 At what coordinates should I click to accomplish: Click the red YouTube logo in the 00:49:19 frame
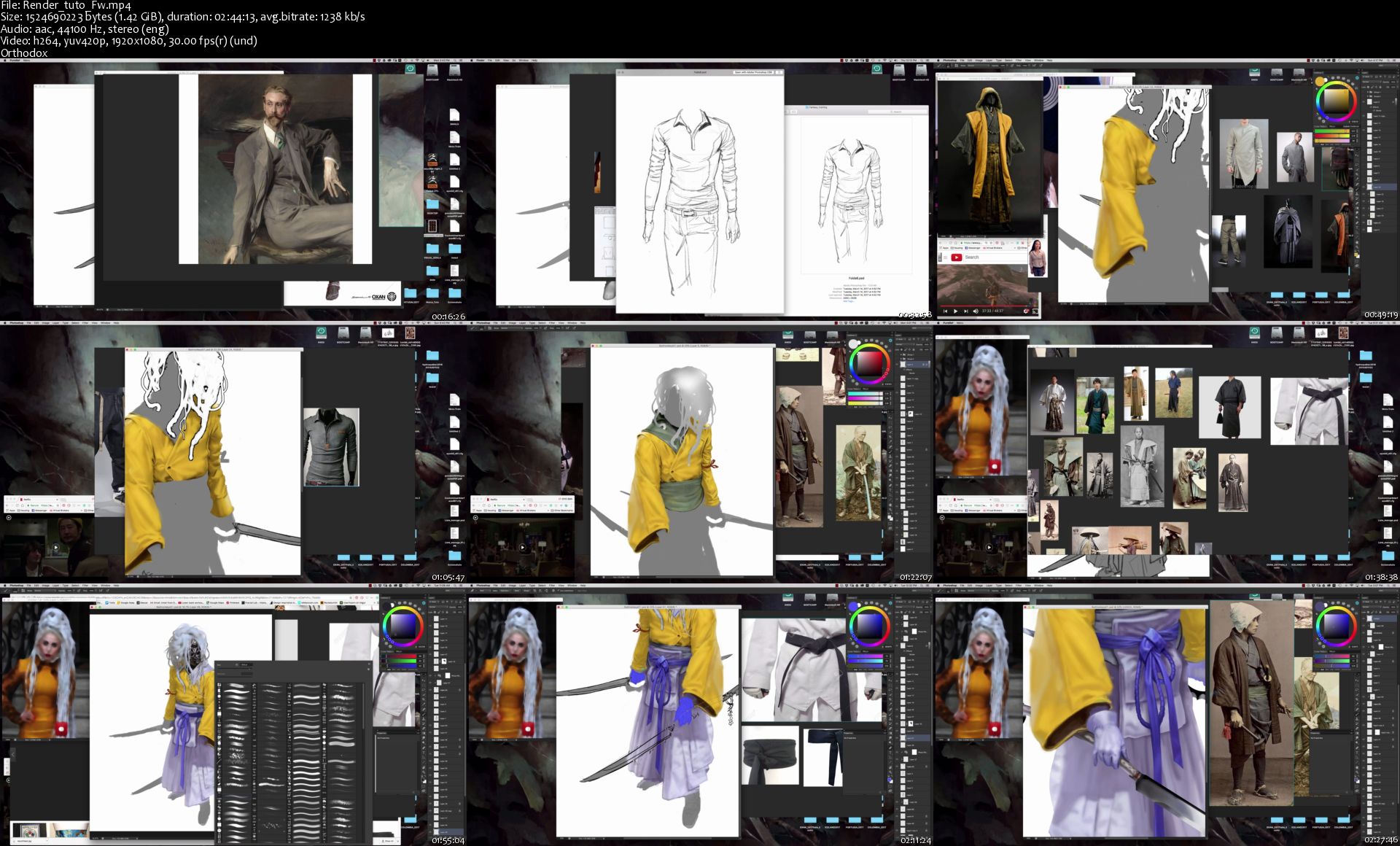coord(956,257)
